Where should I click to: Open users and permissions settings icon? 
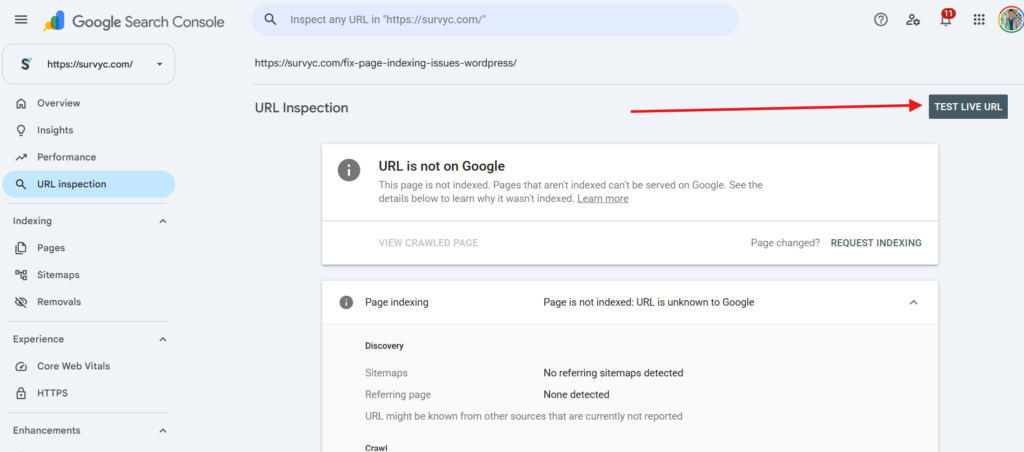(913, 20)
